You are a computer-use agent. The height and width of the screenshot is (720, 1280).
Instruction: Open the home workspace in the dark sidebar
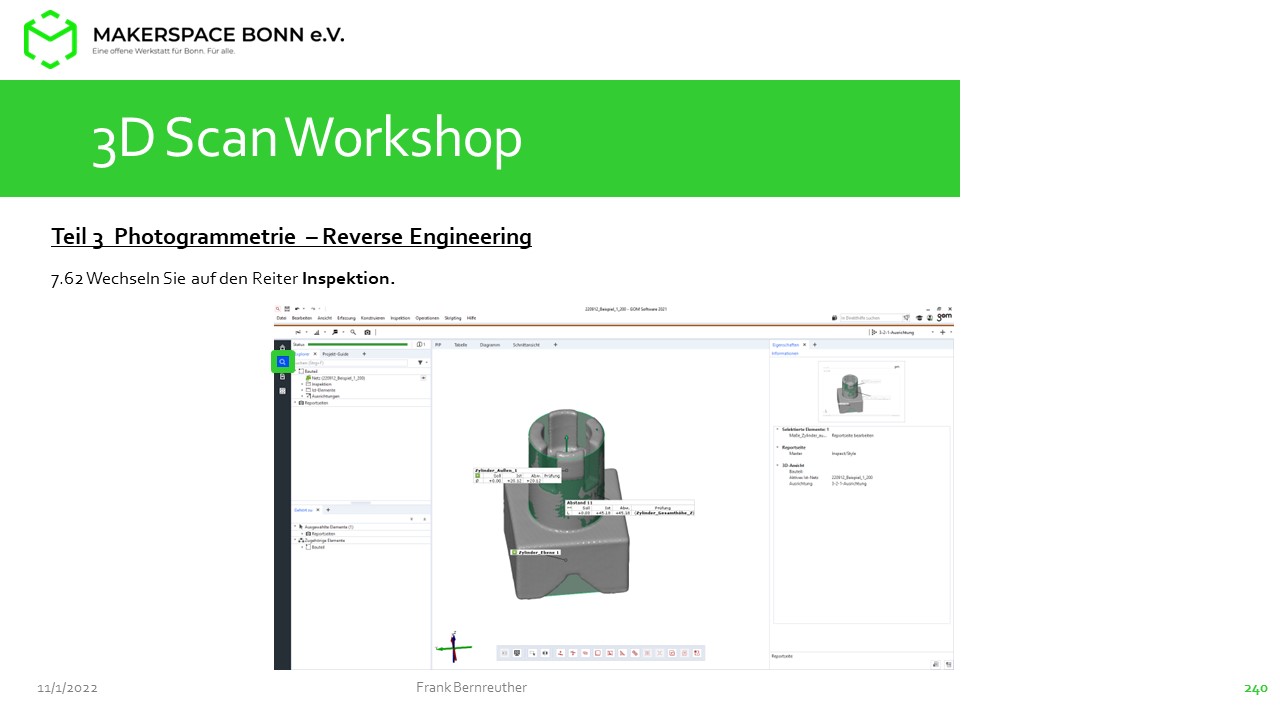pyautogui.click(x=282, y=347)
